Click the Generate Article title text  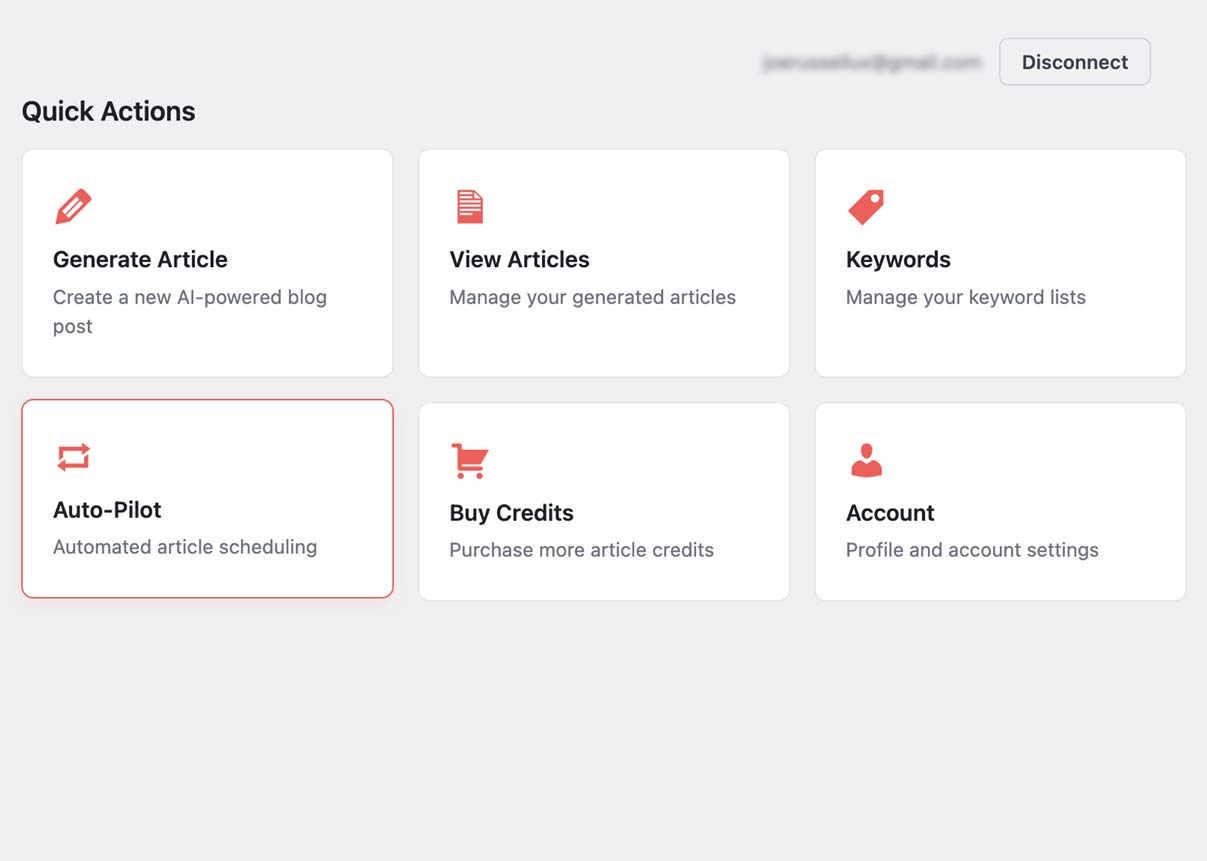point(140,259)
